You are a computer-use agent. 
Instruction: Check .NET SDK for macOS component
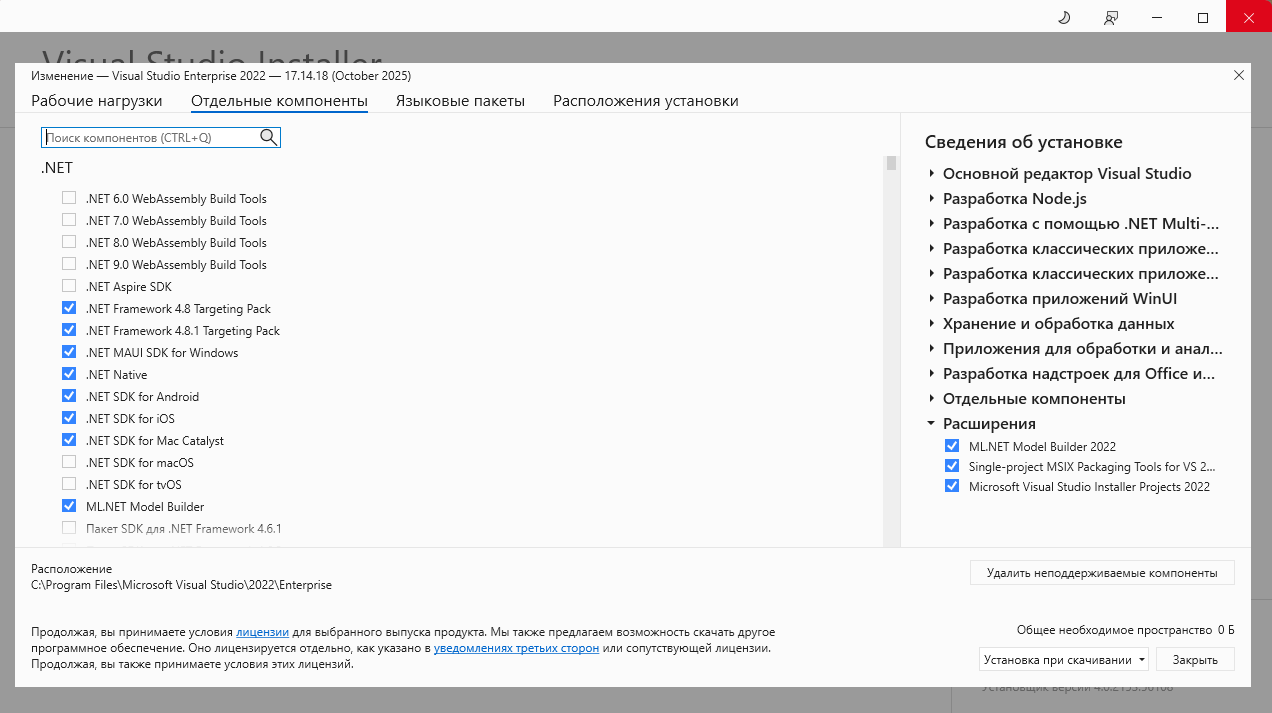point(69,463)
